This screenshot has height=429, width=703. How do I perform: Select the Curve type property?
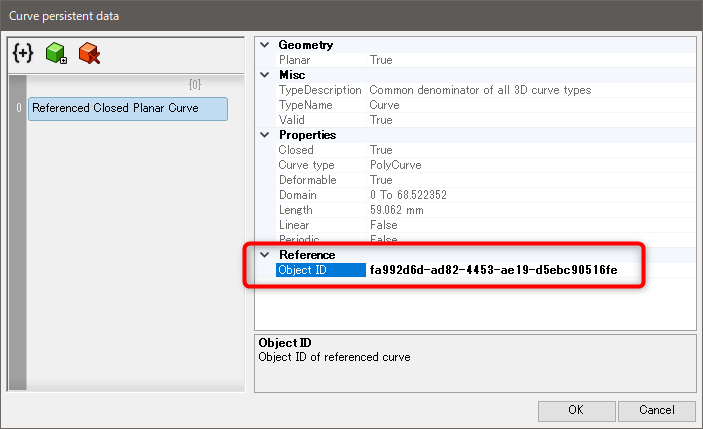[307, 165]
